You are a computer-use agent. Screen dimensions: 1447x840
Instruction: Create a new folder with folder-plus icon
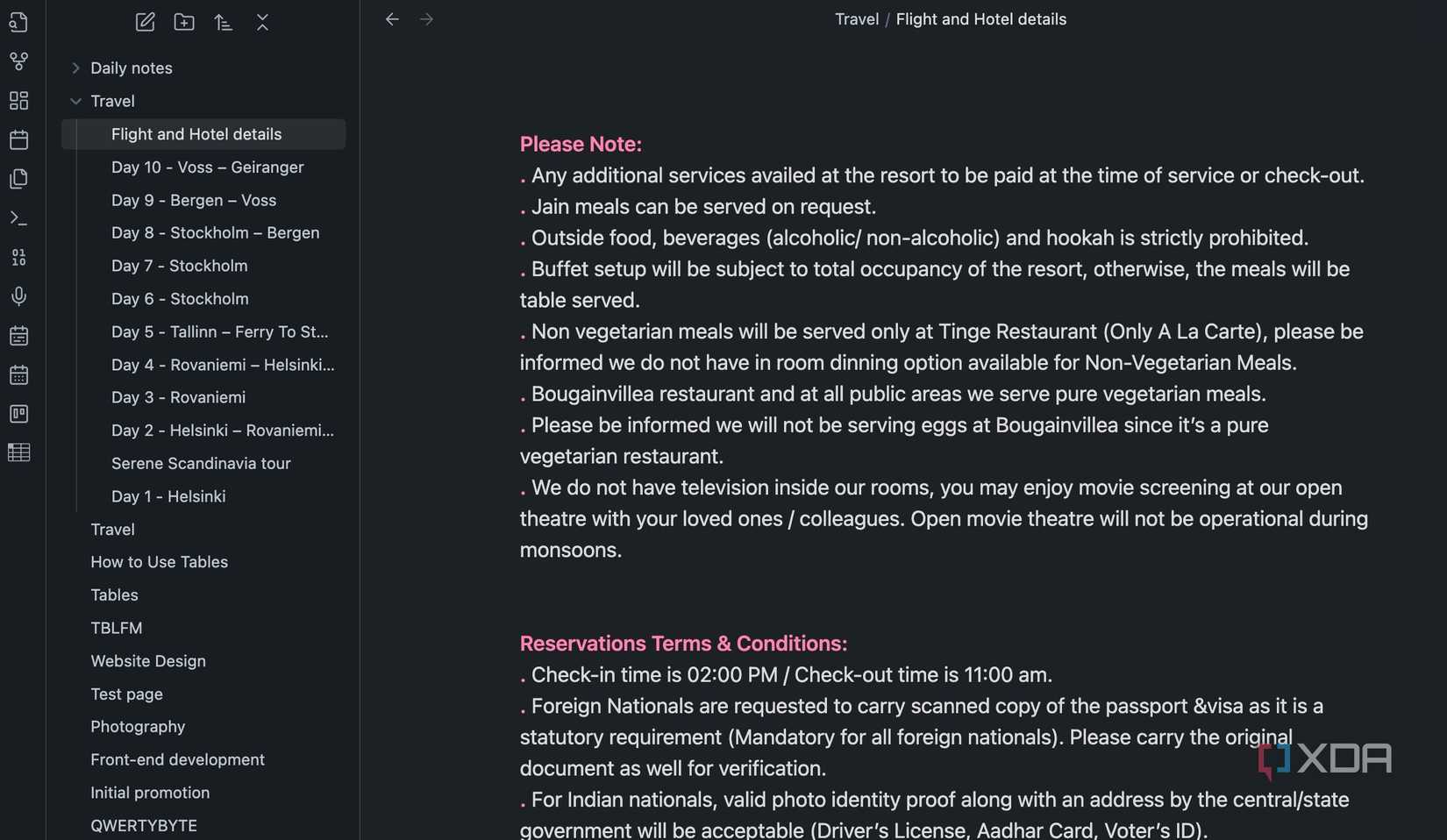[184, 22]
